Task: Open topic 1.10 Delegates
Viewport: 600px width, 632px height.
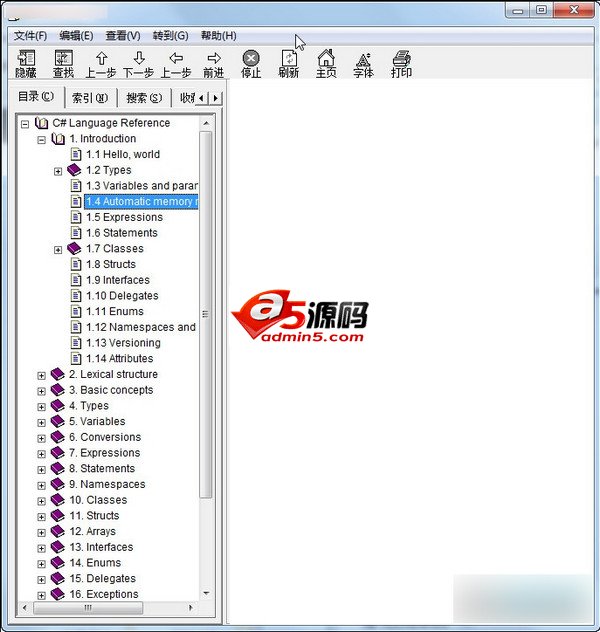Action: 122,296
